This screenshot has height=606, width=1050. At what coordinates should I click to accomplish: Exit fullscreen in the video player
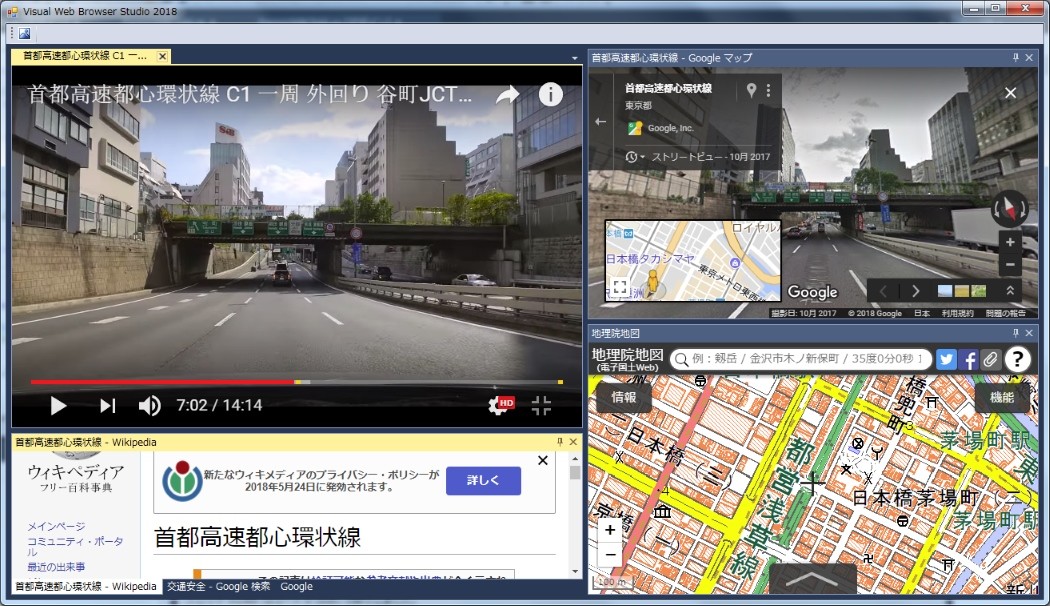click(541, 405)
